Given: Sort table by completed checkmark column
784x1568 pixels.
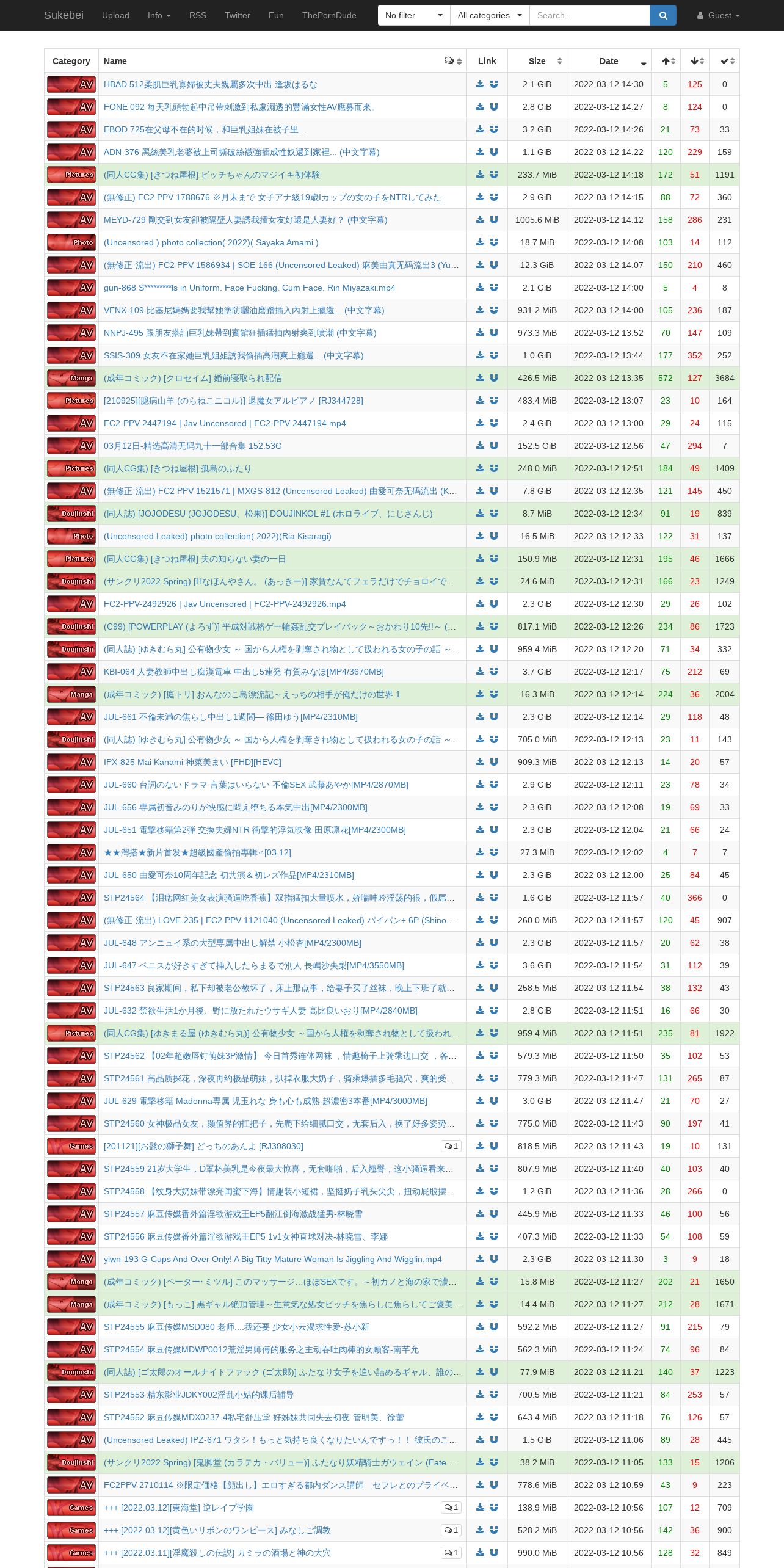Looking at the screenshot, I should pyautogui.click(x=725, y=61).
